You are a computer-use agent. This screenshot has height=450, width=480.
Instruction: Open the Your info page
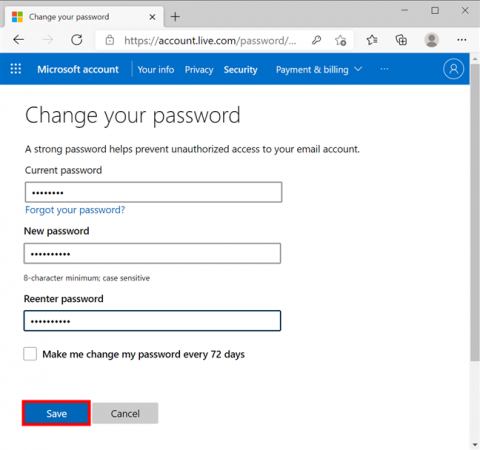tap(156, 69)
